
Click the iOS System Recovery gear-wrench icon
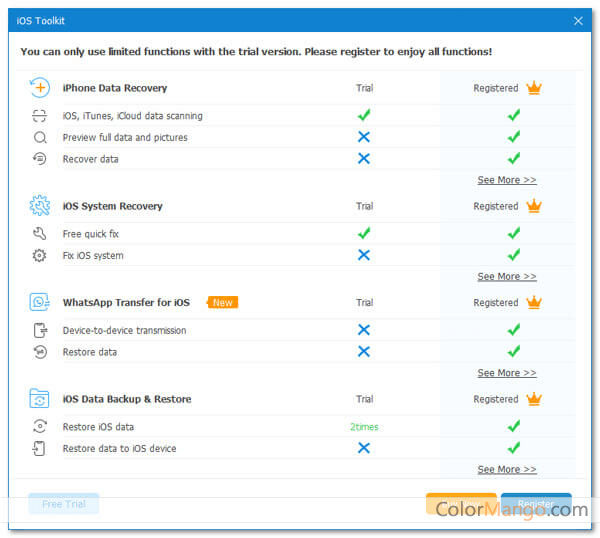pyautogui.click(x=40, y=205)
